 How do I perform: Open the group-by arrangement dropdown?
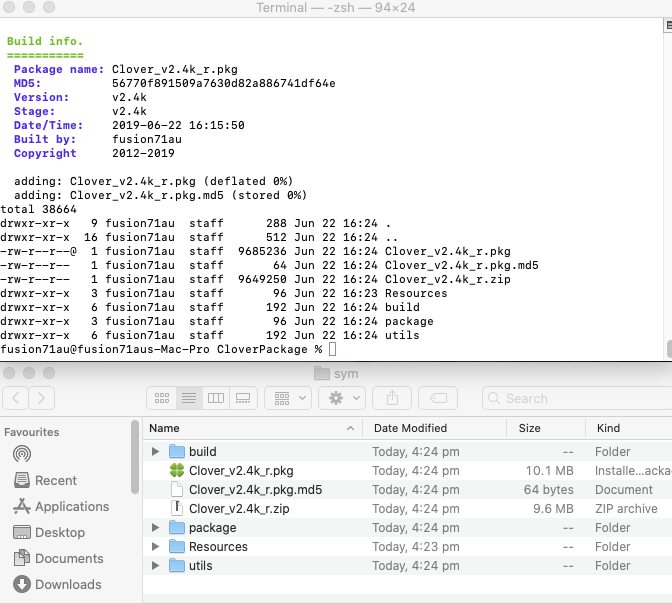tap(288, 398)
